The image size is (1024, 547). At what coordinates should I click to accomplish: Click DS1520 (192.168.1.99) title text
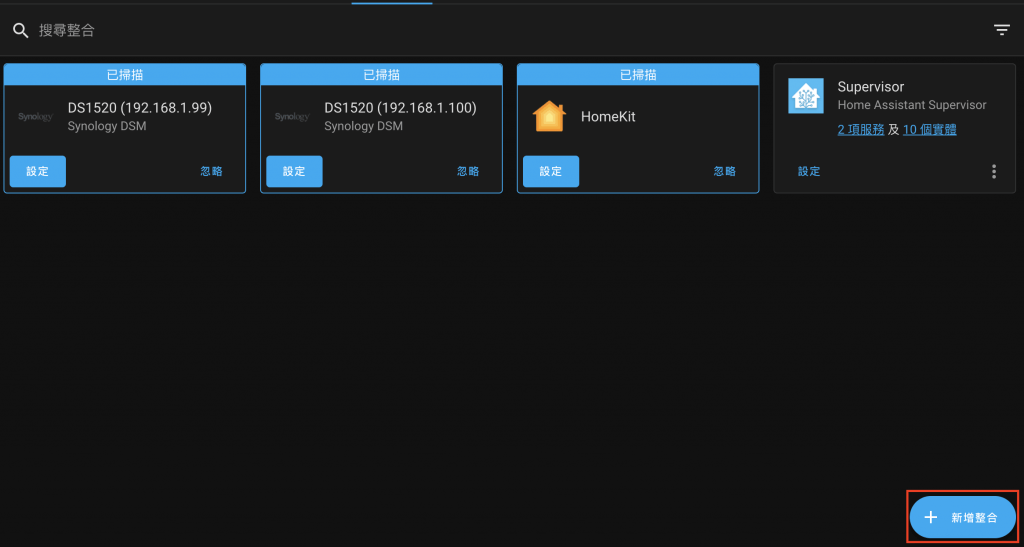[140, 108]
